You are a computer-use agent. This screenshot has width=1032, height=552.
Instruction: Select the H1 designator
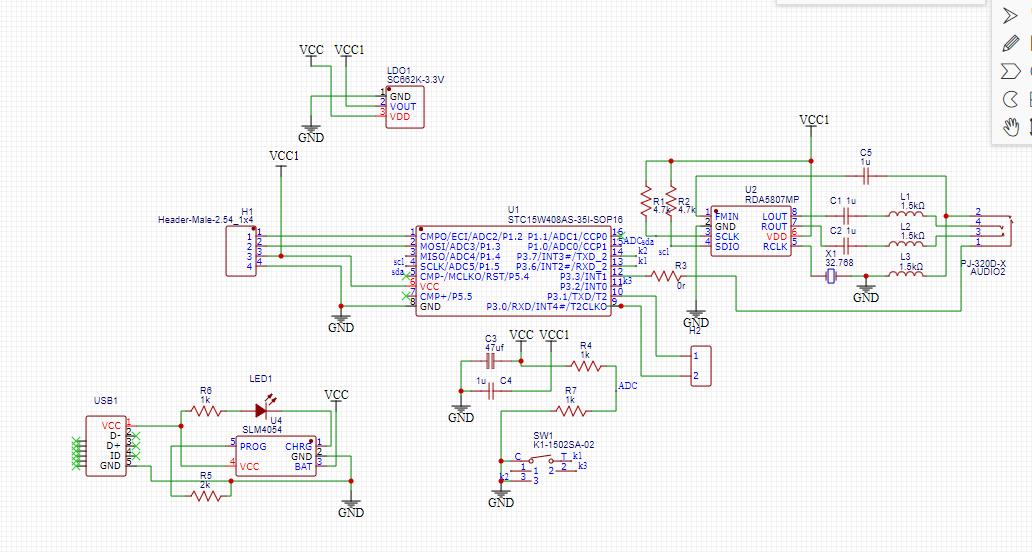[x=247, y=211]
